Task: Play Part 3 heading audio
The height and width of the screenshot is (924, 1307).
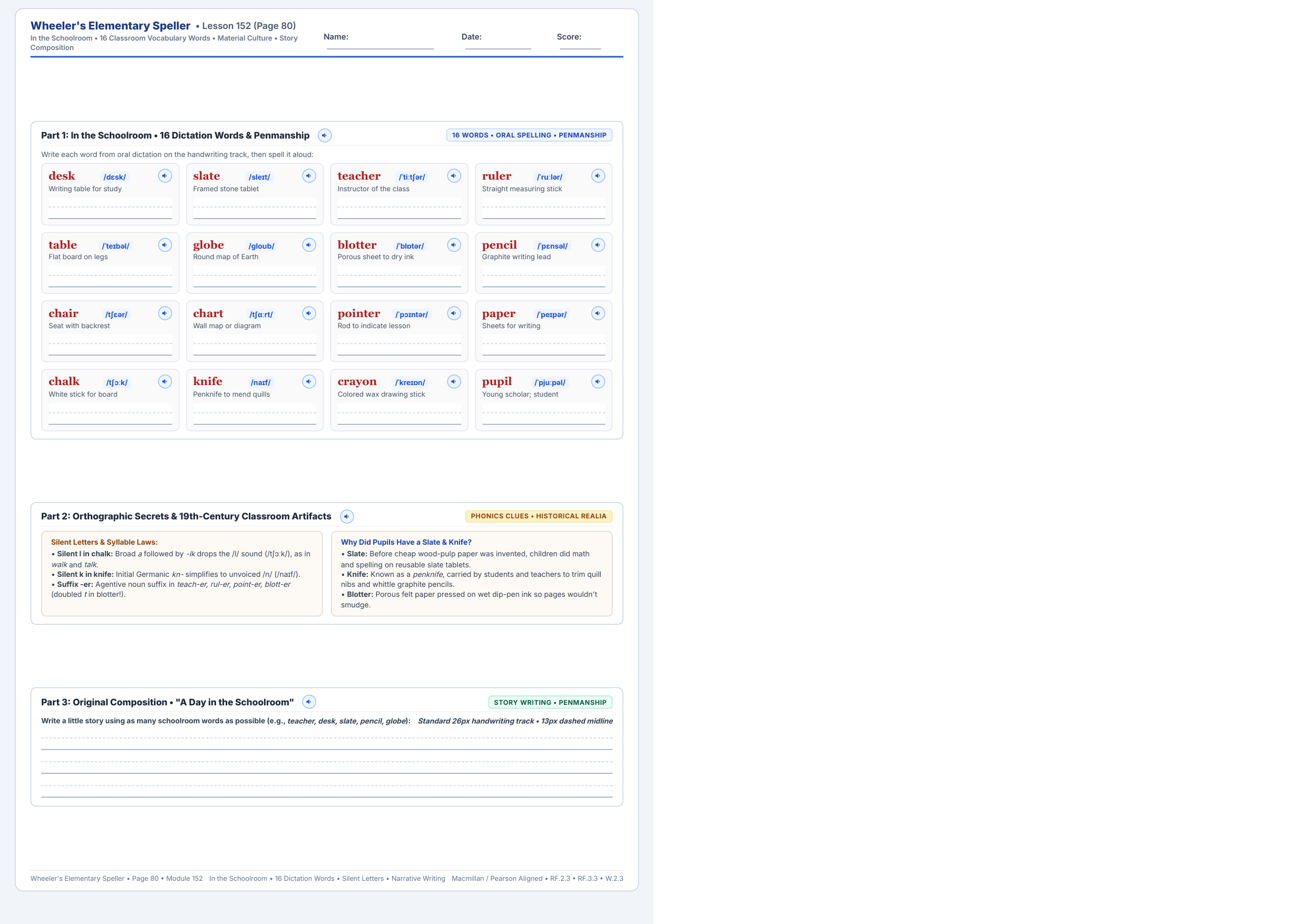Action: (309, 702)
